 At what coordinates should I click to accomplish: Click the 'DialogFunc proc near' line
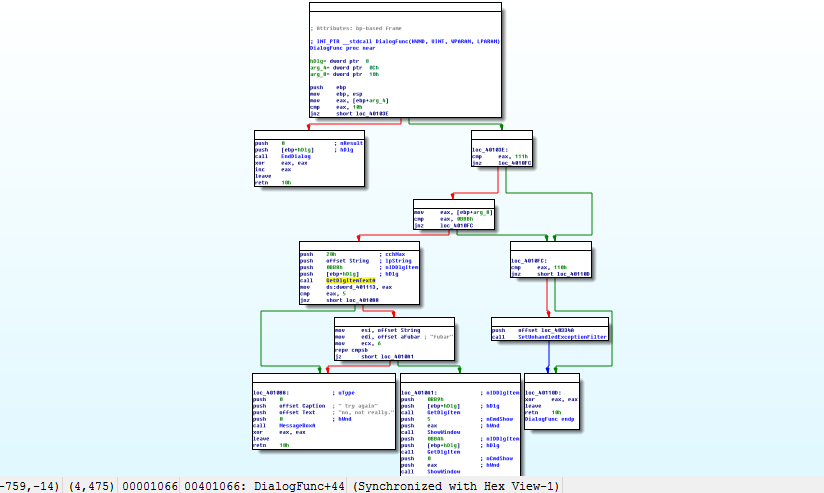343,48
